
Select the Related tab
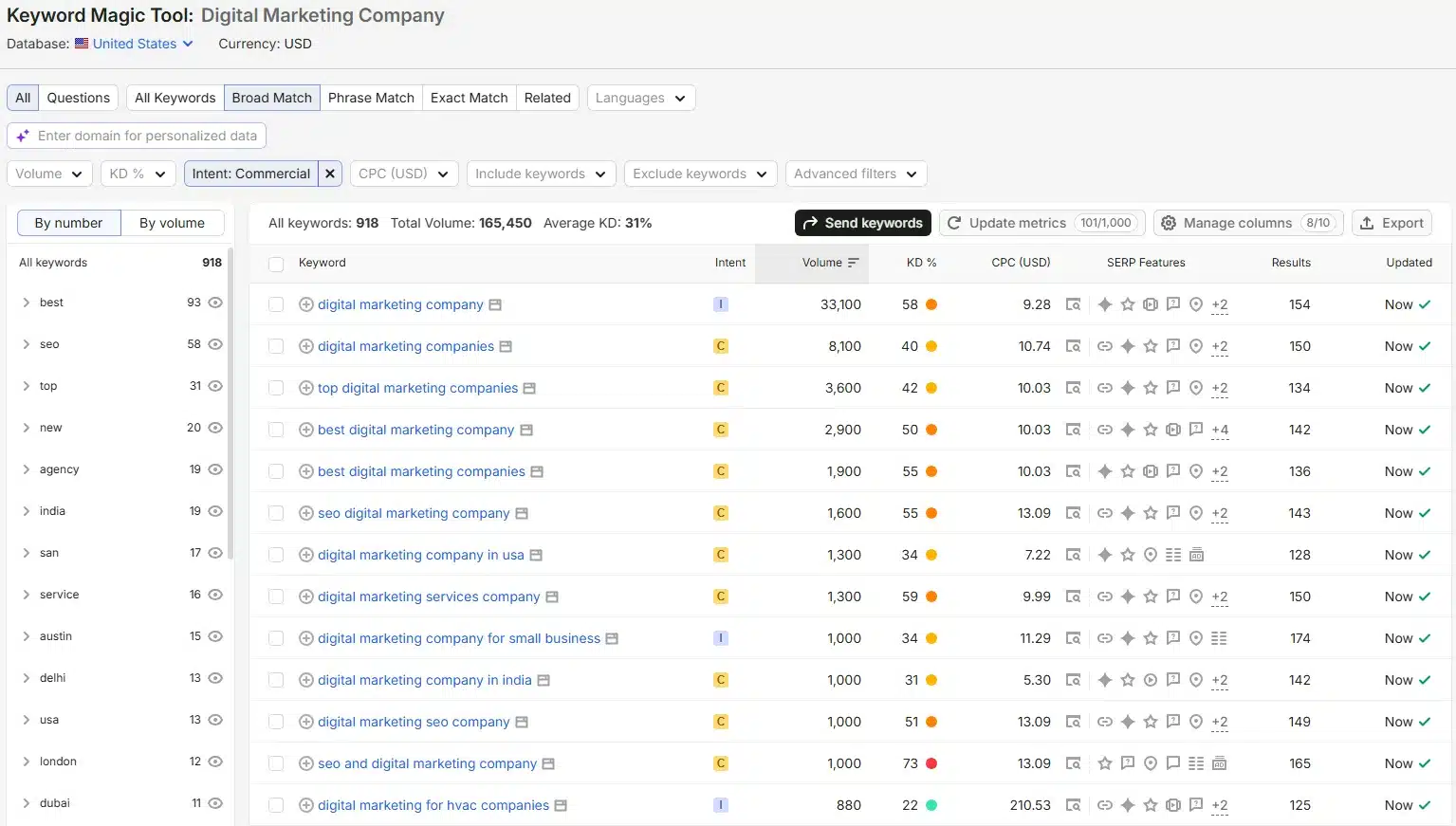tap(547, 98)
